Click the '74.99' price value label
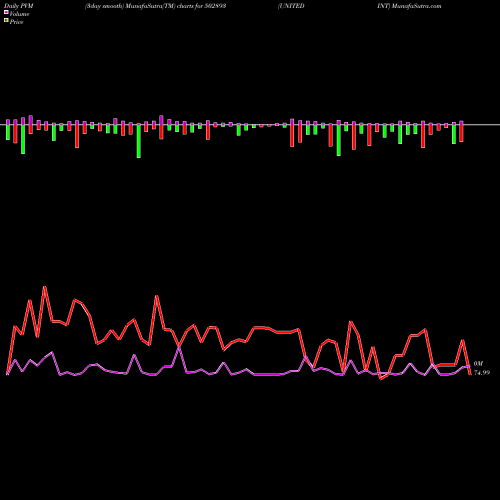This screenshot has width=500, height=500. pos(482,373)
